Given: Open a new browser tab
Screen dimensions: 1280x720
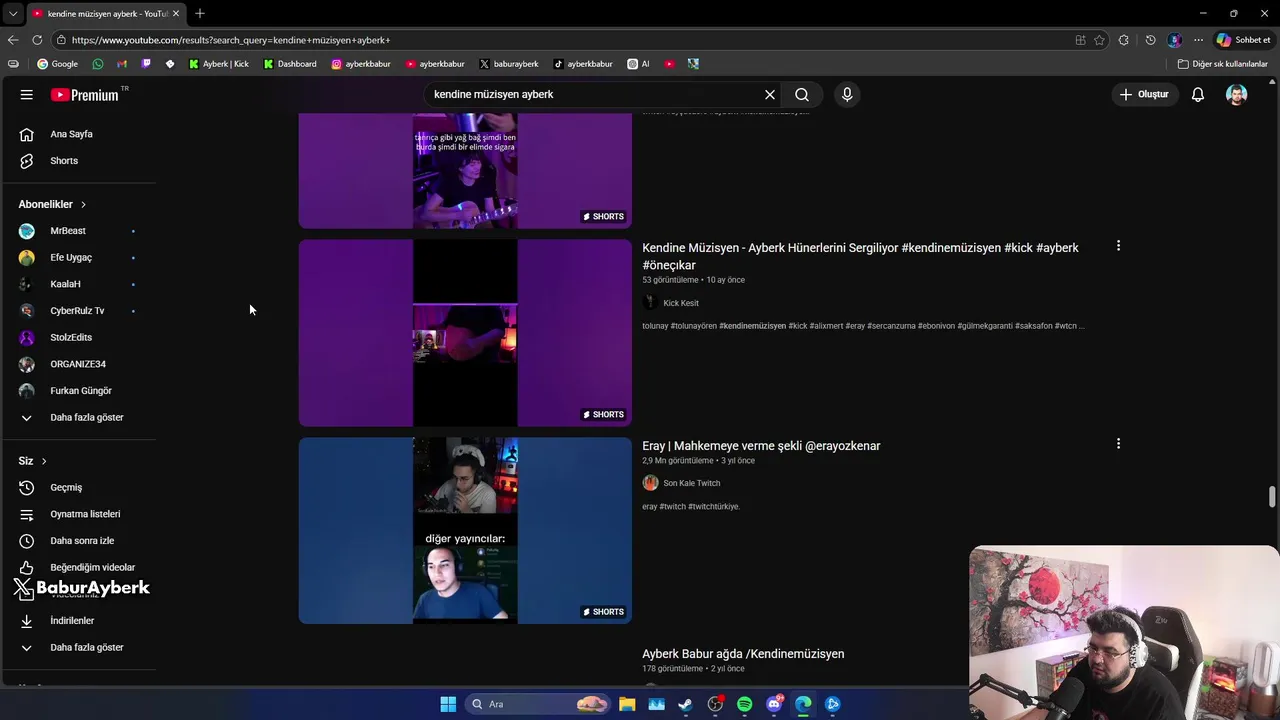Looking at the screenshot, I should pyautogui.click(x=200, y=13).
